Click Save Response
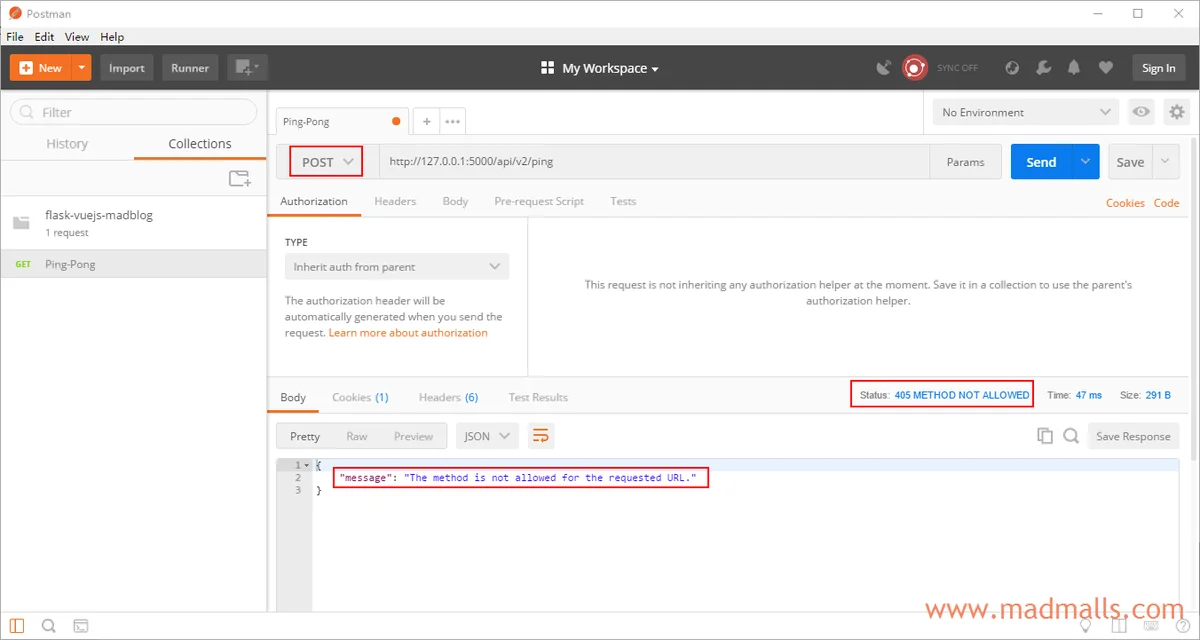This screenshot has width=1200, height=640. pyautogui.click(x=1133, y=436)
